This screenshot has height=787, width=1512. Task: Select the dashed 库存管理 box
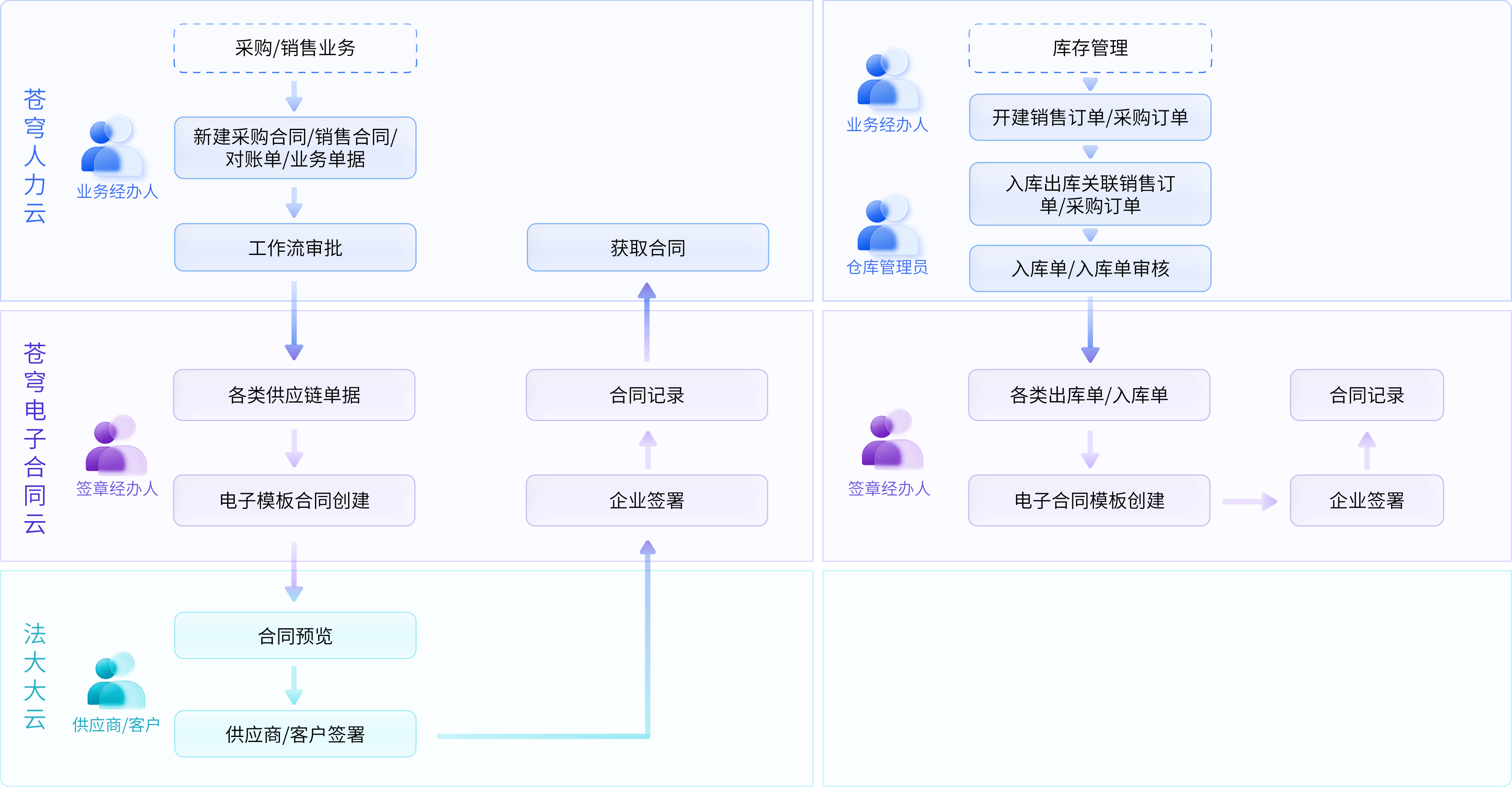[1090, 48]
